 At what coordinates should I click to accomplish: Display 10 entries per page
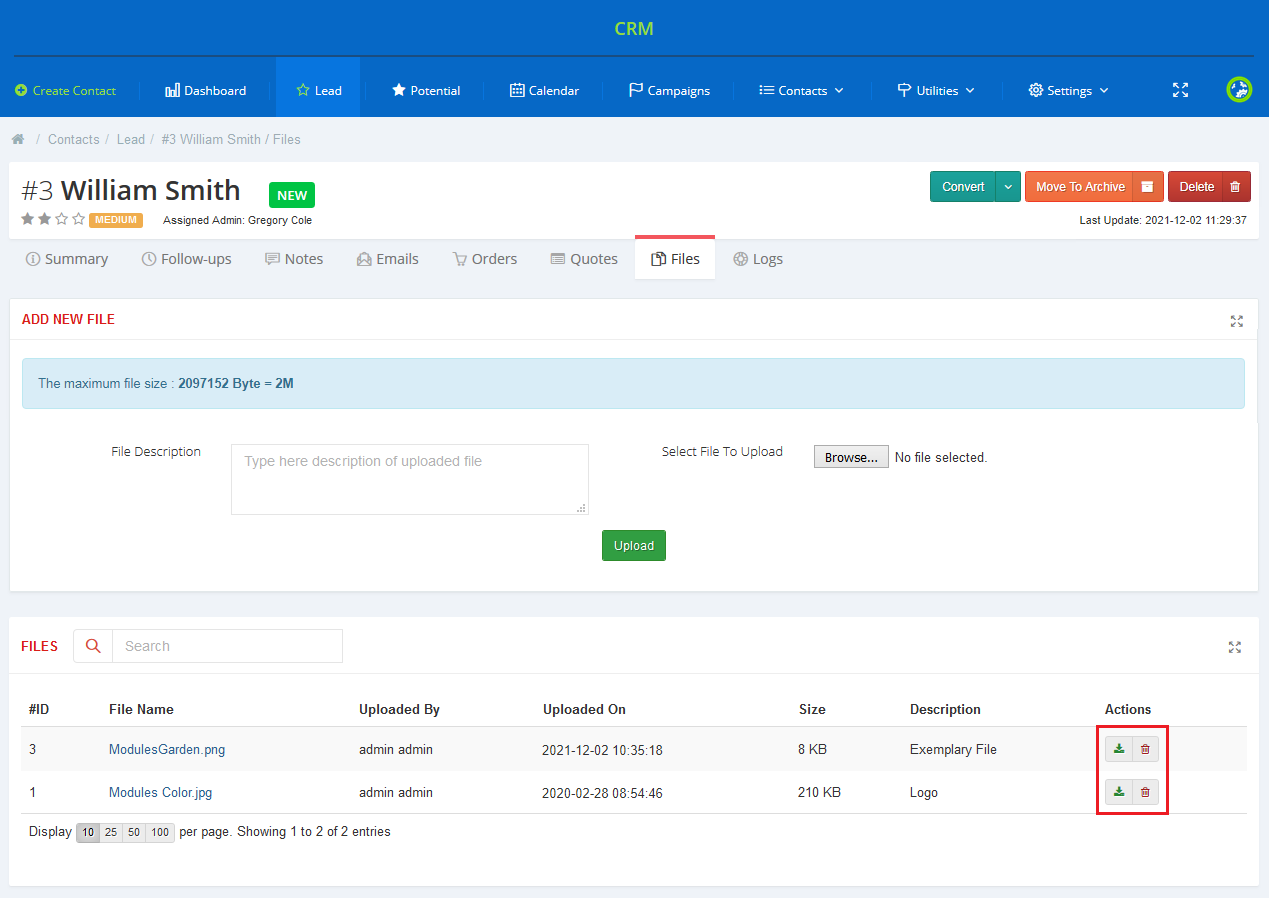pos(88,832)
